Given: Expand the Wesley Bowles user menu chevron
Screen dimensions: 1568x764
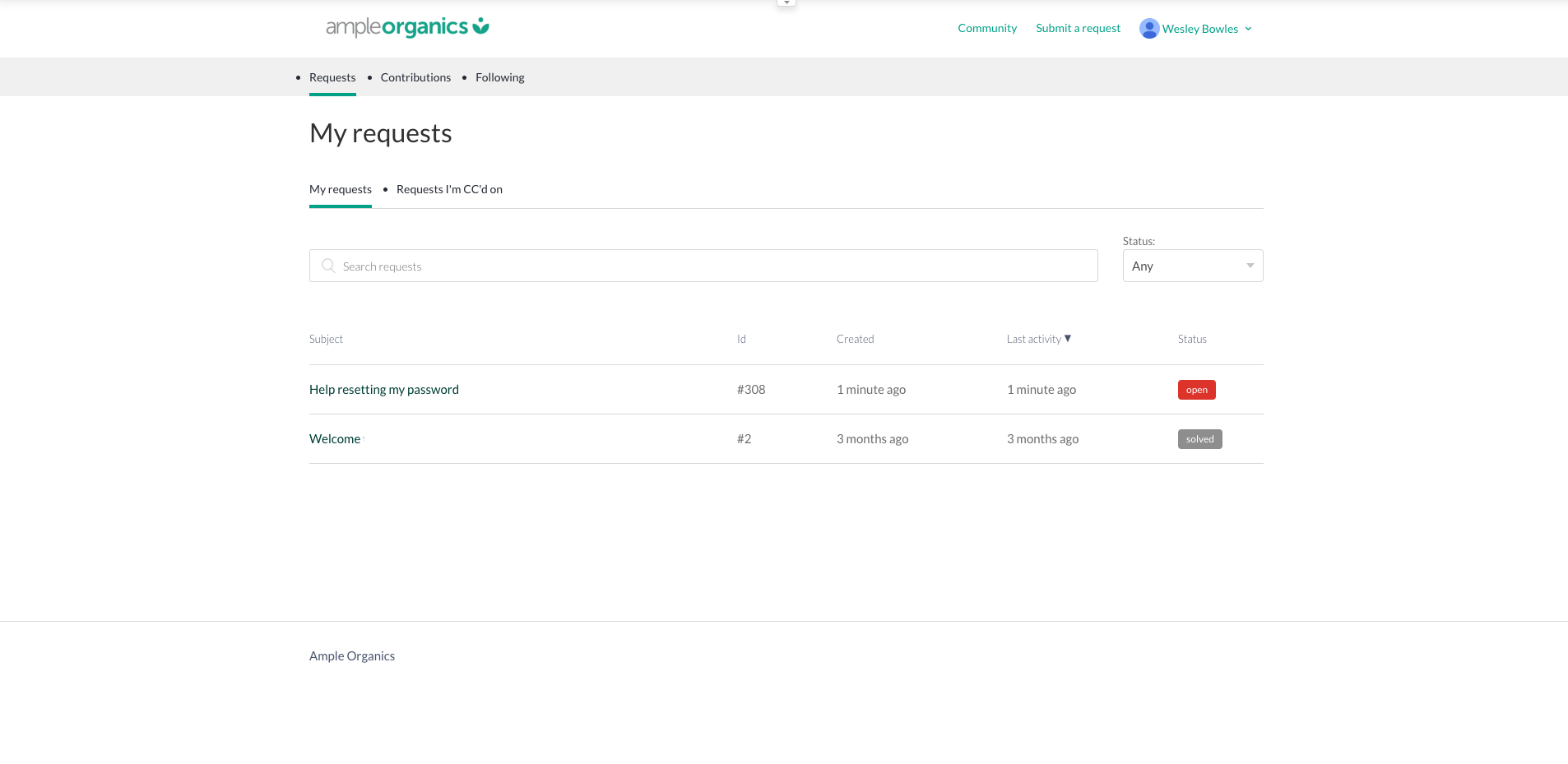Looking at the screenshot, I should pyautogui.click(x=1248, y=29).
